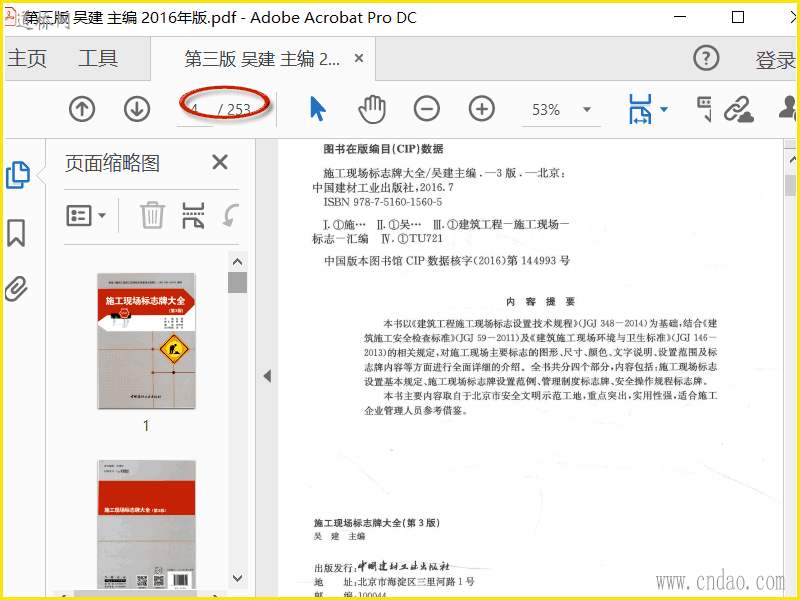Open the 53% zoom level dropdown
The width and height of the screenshot is (800, 600).
(587, 109)
